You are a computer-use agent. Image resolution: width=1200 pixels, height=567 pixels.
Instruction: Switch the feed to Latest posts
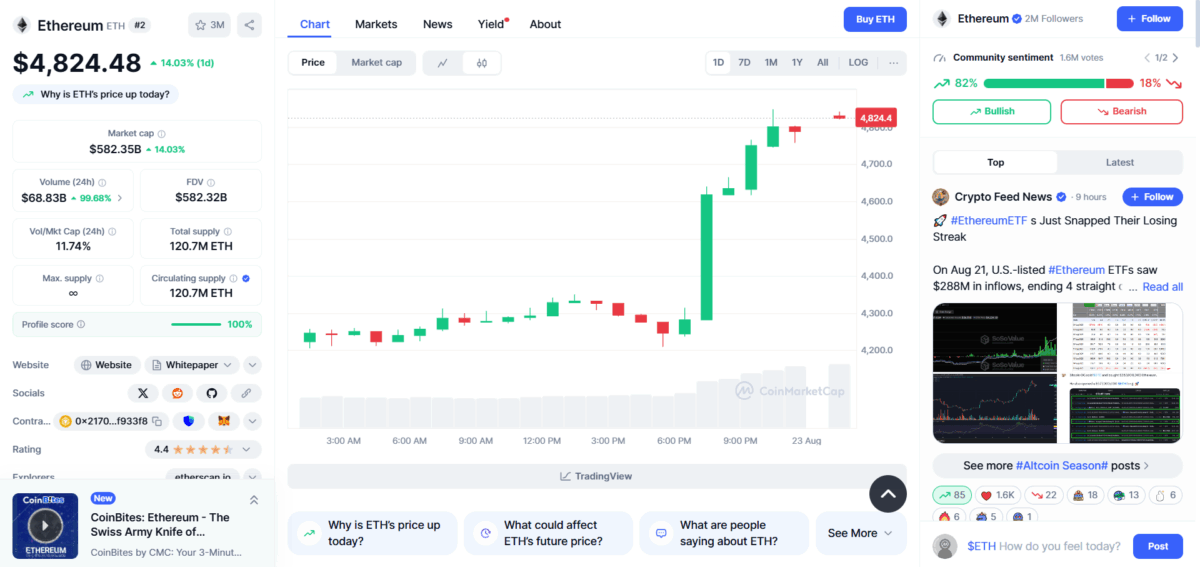pyautogui.click(x=1120, y=162)
